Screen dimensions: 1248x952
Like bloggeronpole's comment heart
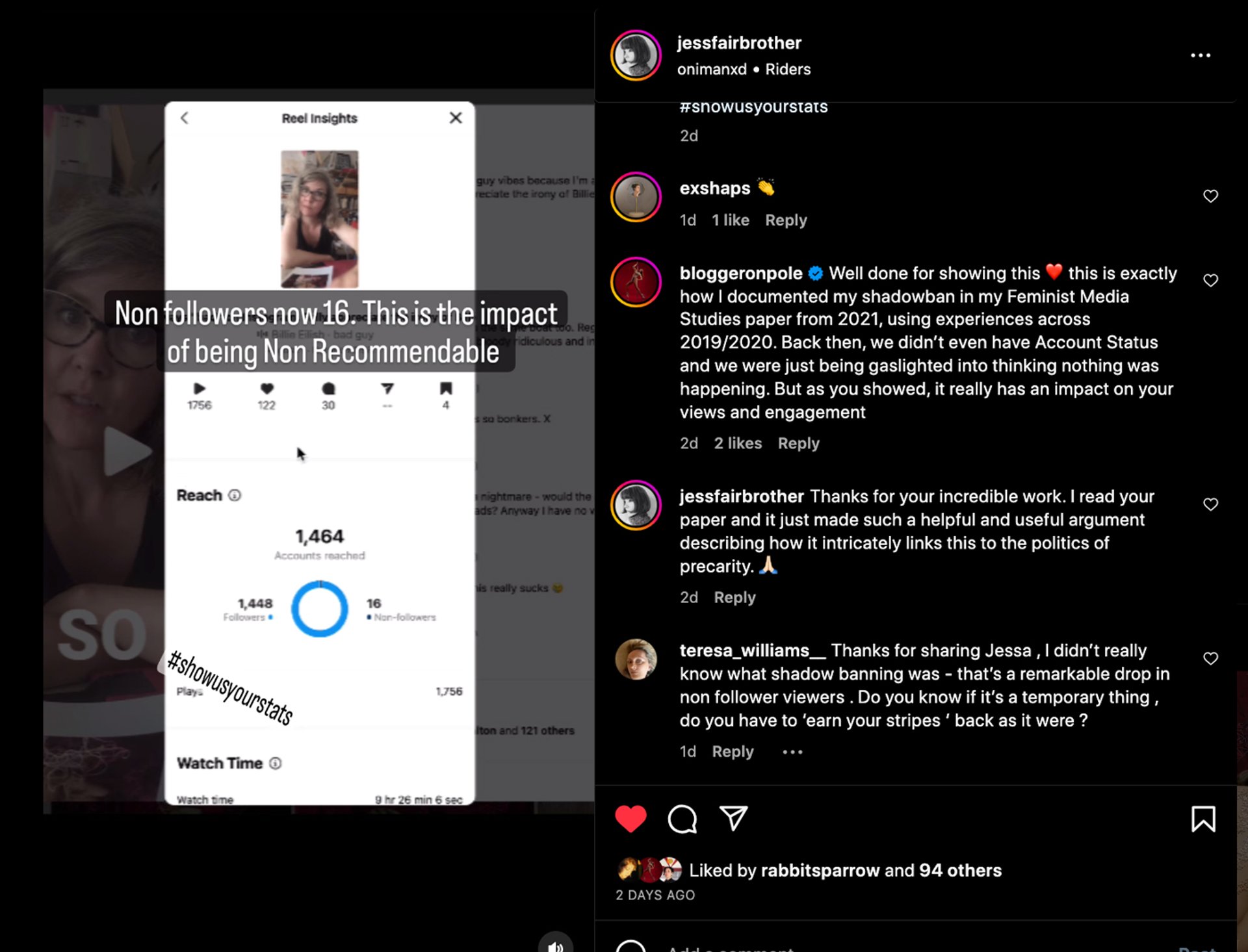point(1210,280)
